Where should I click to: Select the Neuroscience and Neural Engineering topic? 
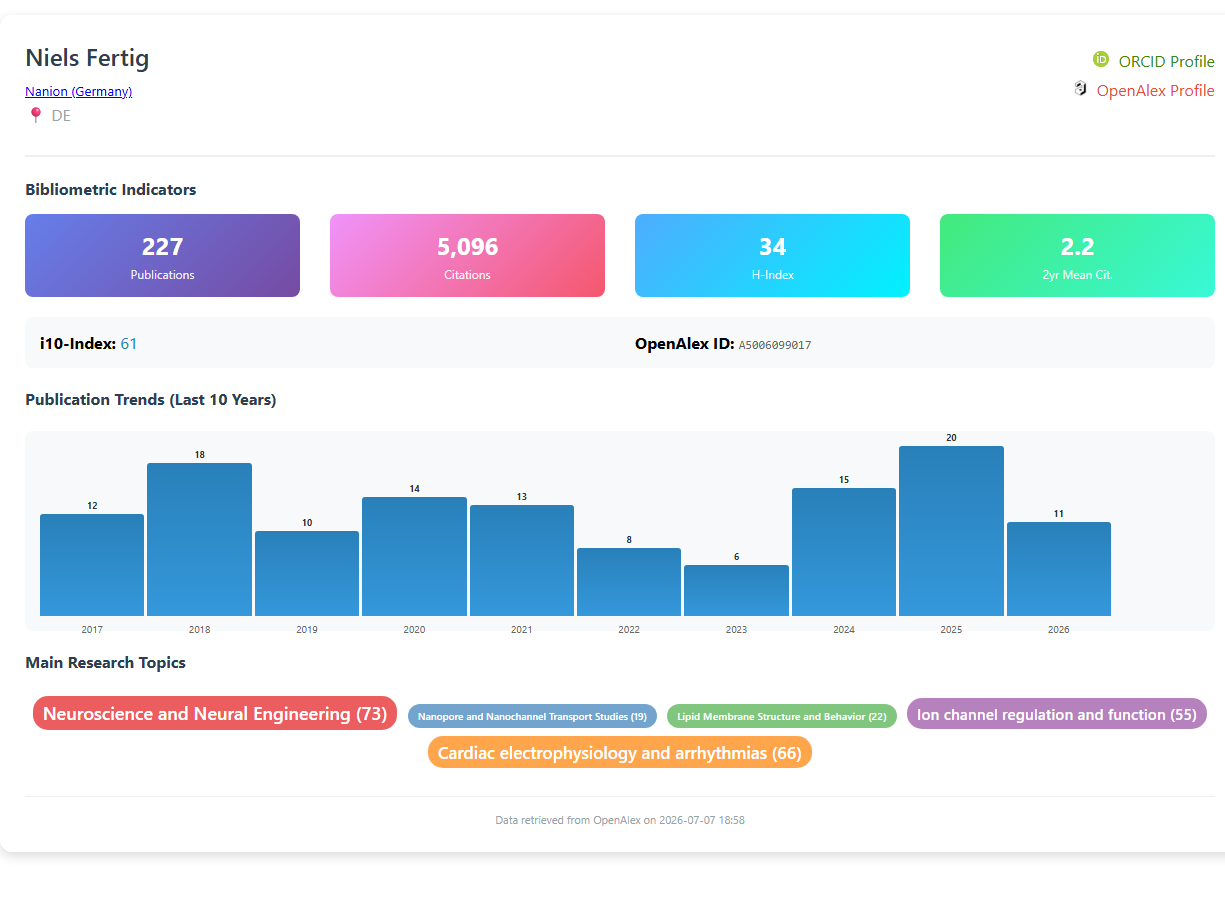215,714
